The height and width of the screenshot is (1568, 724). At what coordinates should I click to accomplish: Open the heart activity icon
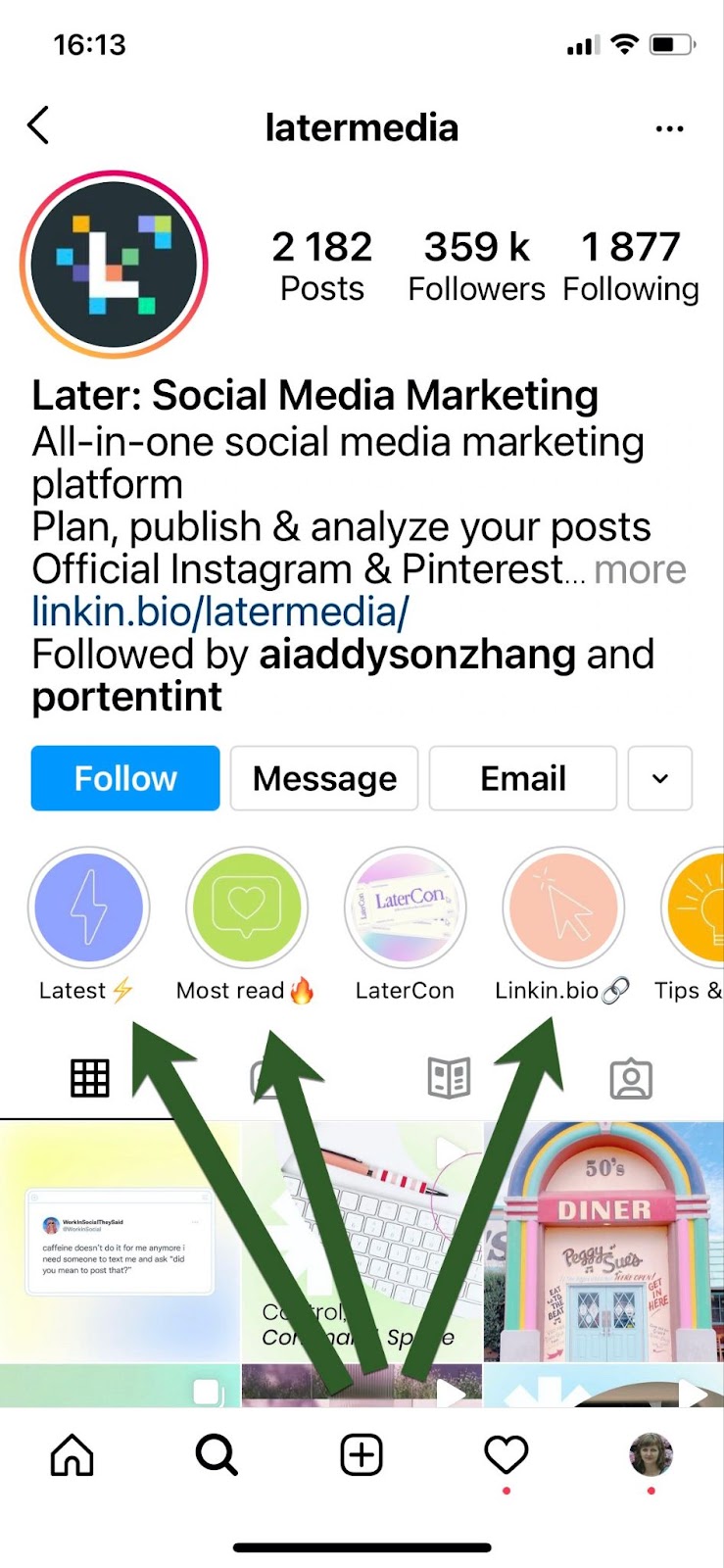click(507, 1454)
